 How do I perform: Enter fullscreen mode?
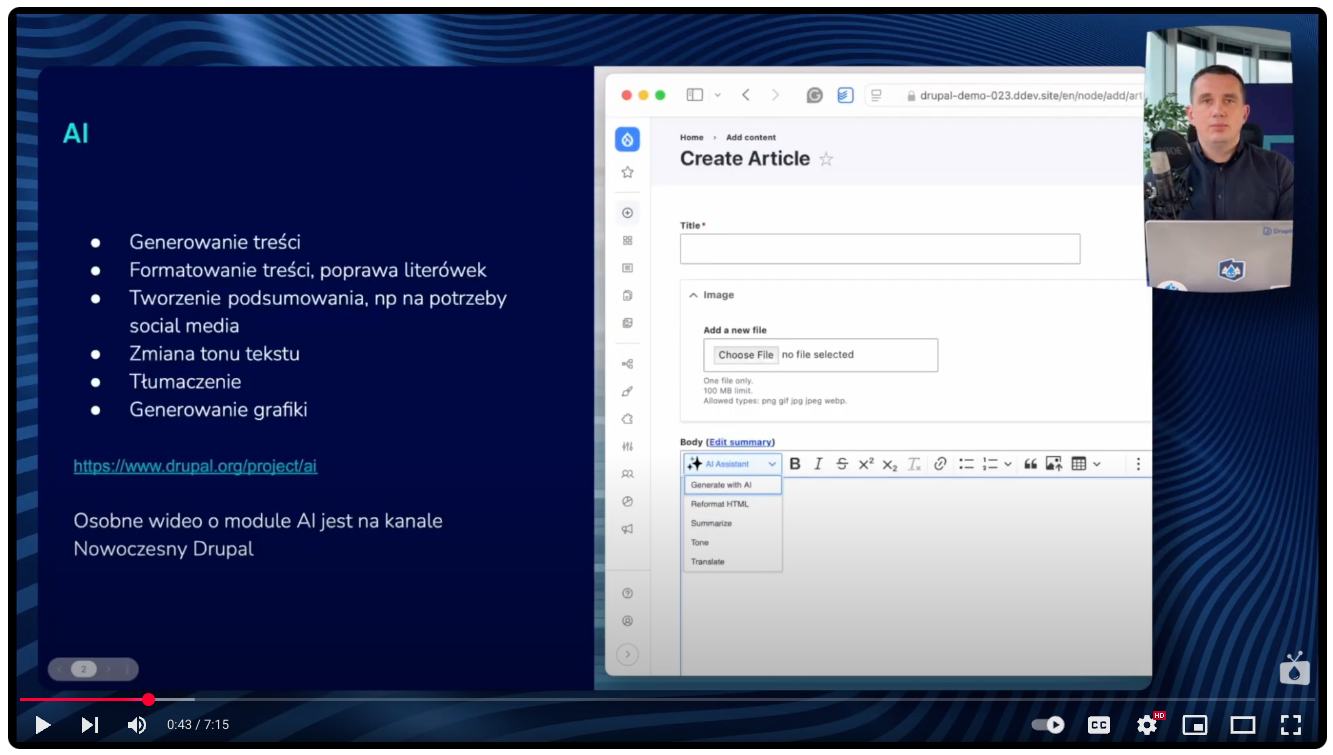coord(1291,725)
